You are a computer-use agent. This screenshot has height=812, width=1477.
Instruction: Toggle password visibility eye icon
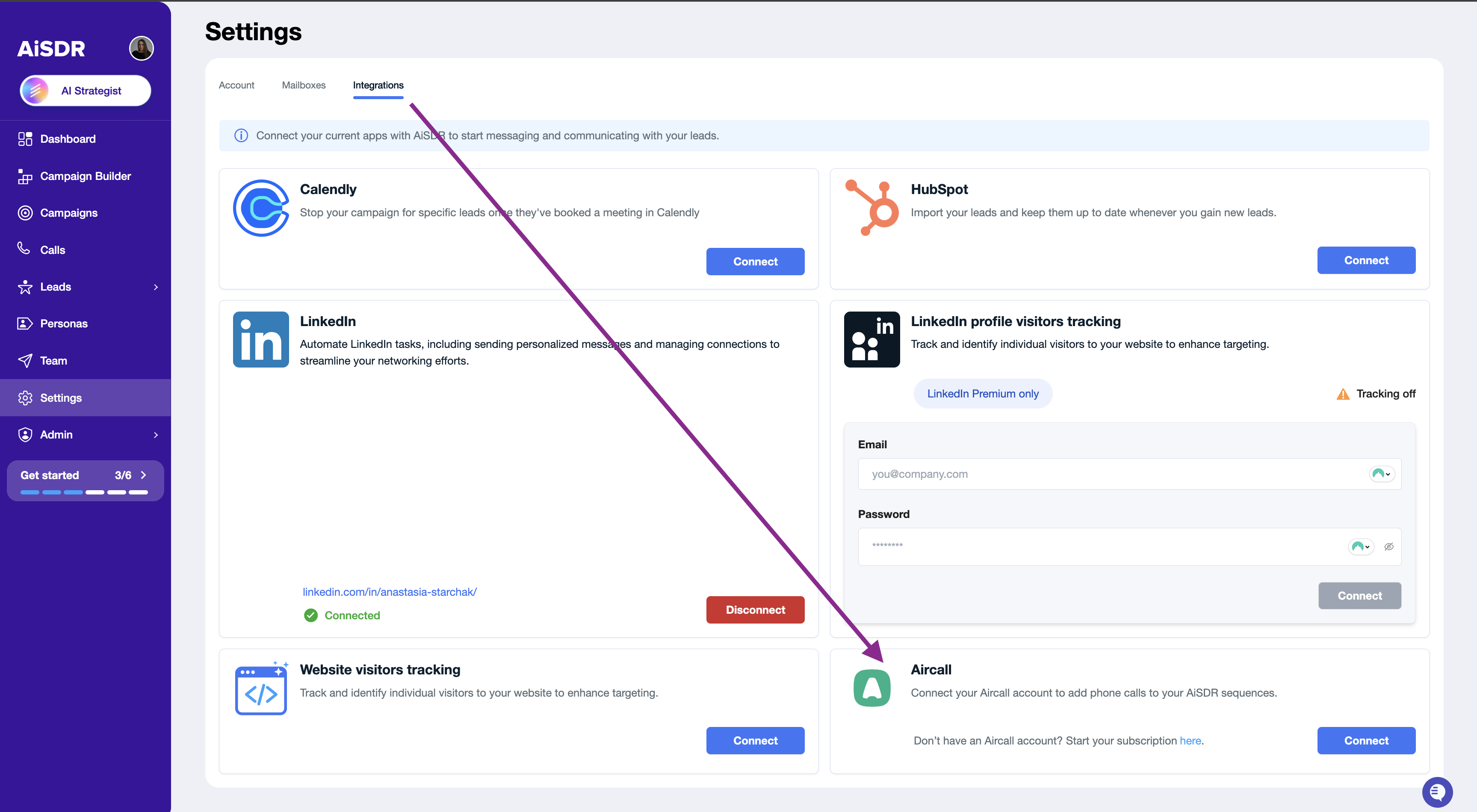pyautogui.click(x=1388, y=547)
